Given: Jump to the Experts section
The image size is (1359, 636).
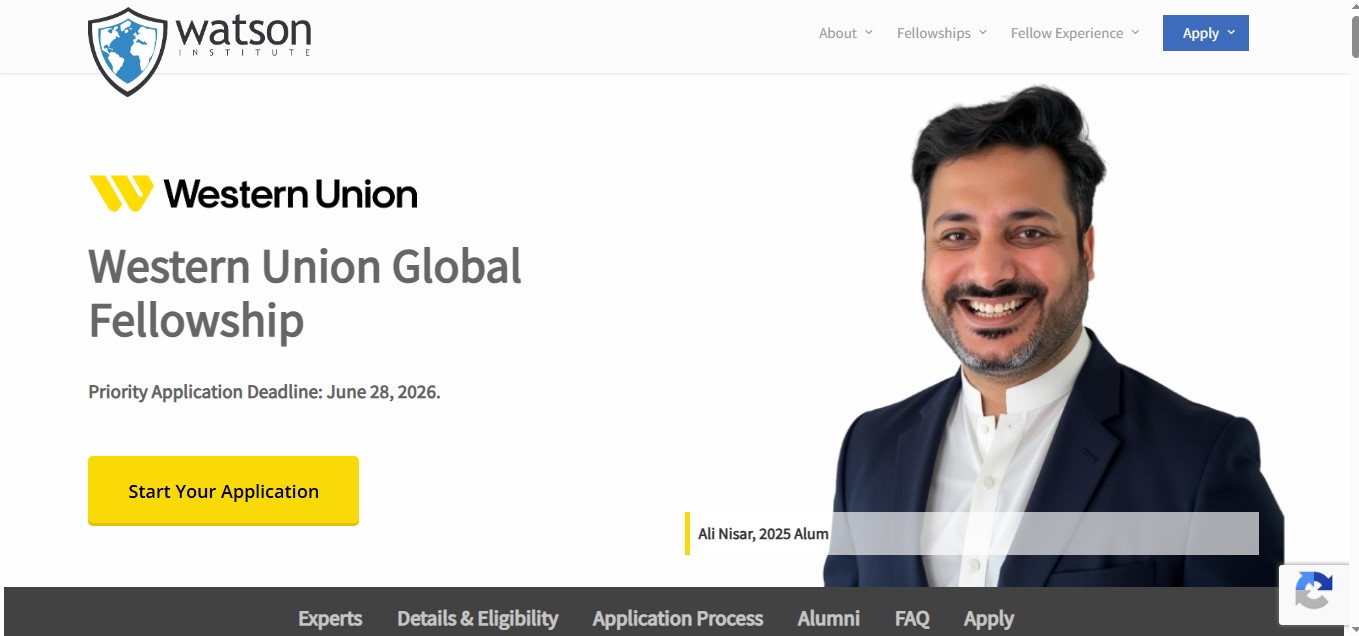Looking at the screenshot, I should 330,618.
